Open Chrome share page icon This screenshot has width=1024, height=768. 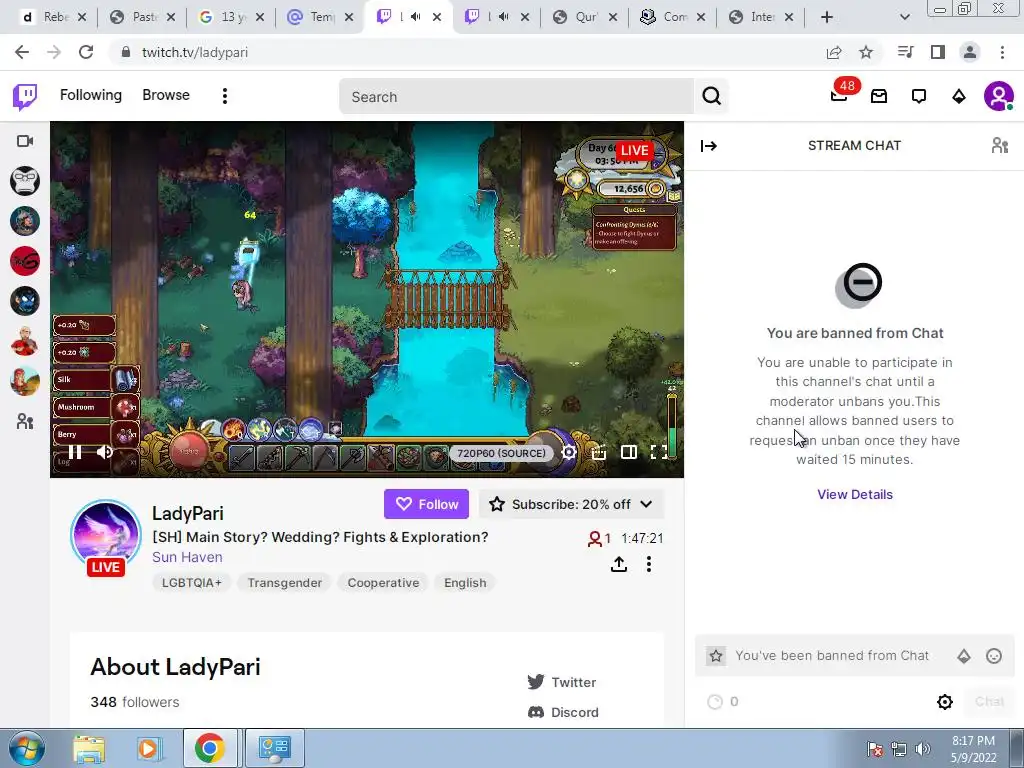point(834,52)
